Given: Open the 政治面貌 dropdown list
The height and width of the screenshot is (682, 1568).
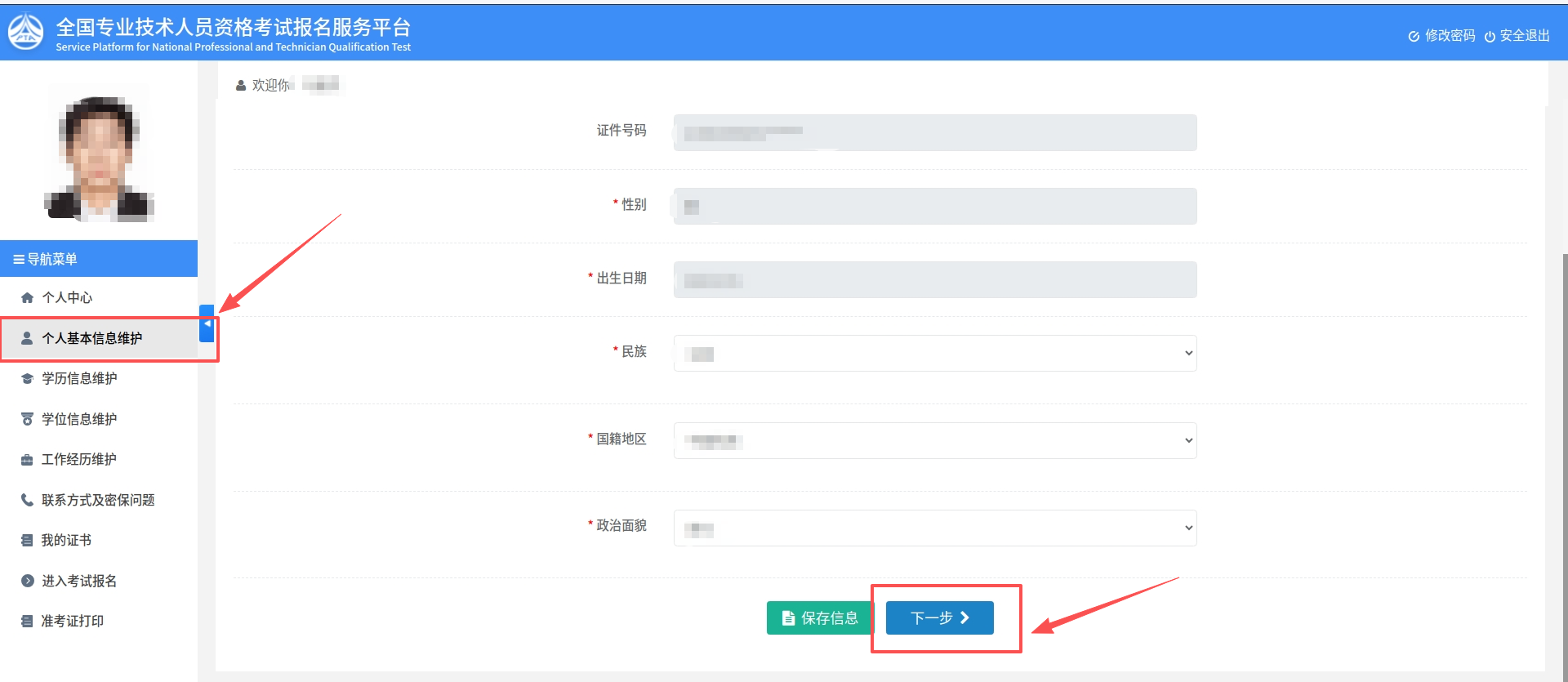Looking at the screenshot, I should point(934,528).
